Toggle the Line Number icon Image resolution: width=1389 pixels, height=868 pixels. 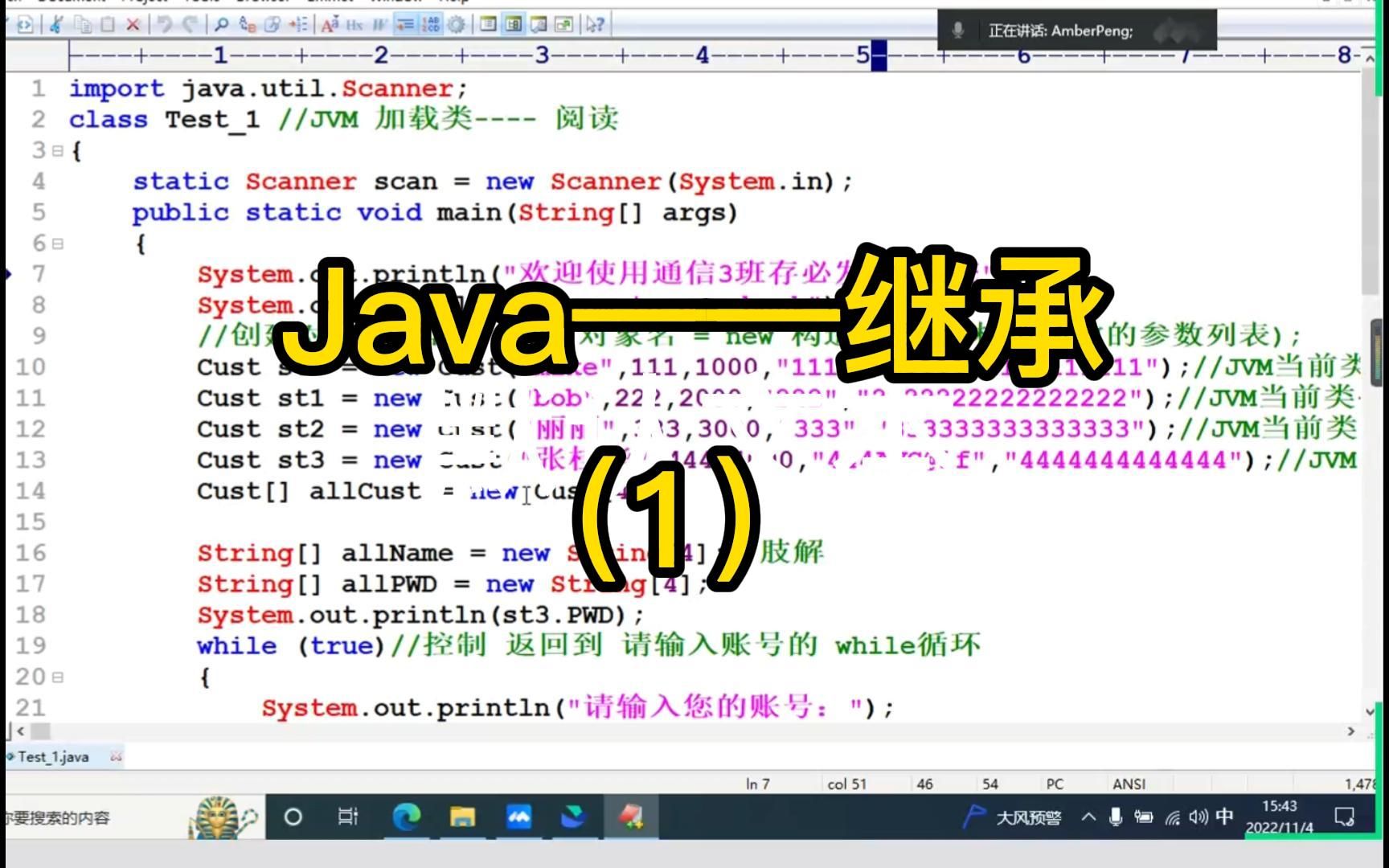pos(431,25)
